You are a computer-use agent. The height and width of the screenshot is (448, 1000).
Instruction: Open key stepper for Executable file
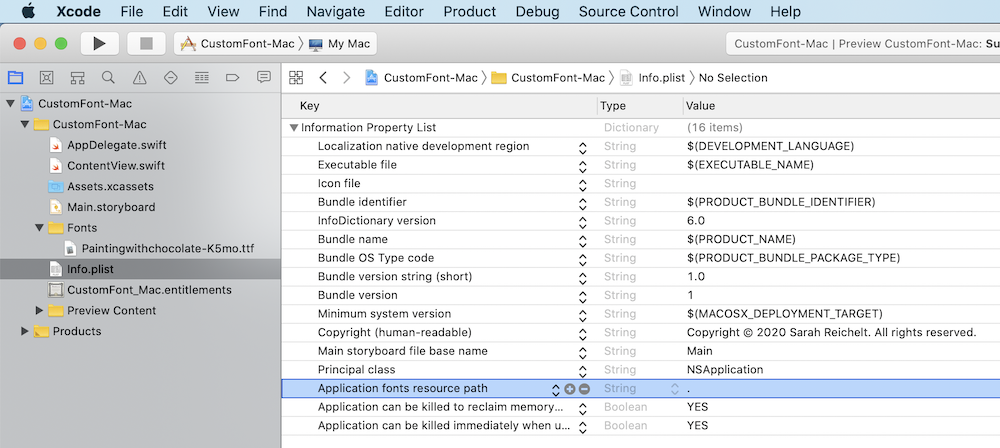click(x=582, y=165)
